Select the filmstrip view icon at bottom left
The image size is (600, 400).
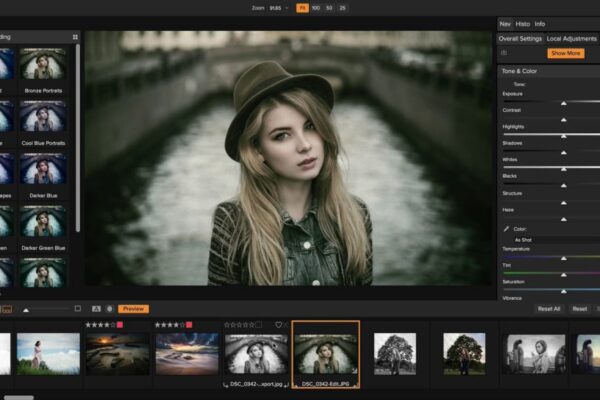point(5,309)
